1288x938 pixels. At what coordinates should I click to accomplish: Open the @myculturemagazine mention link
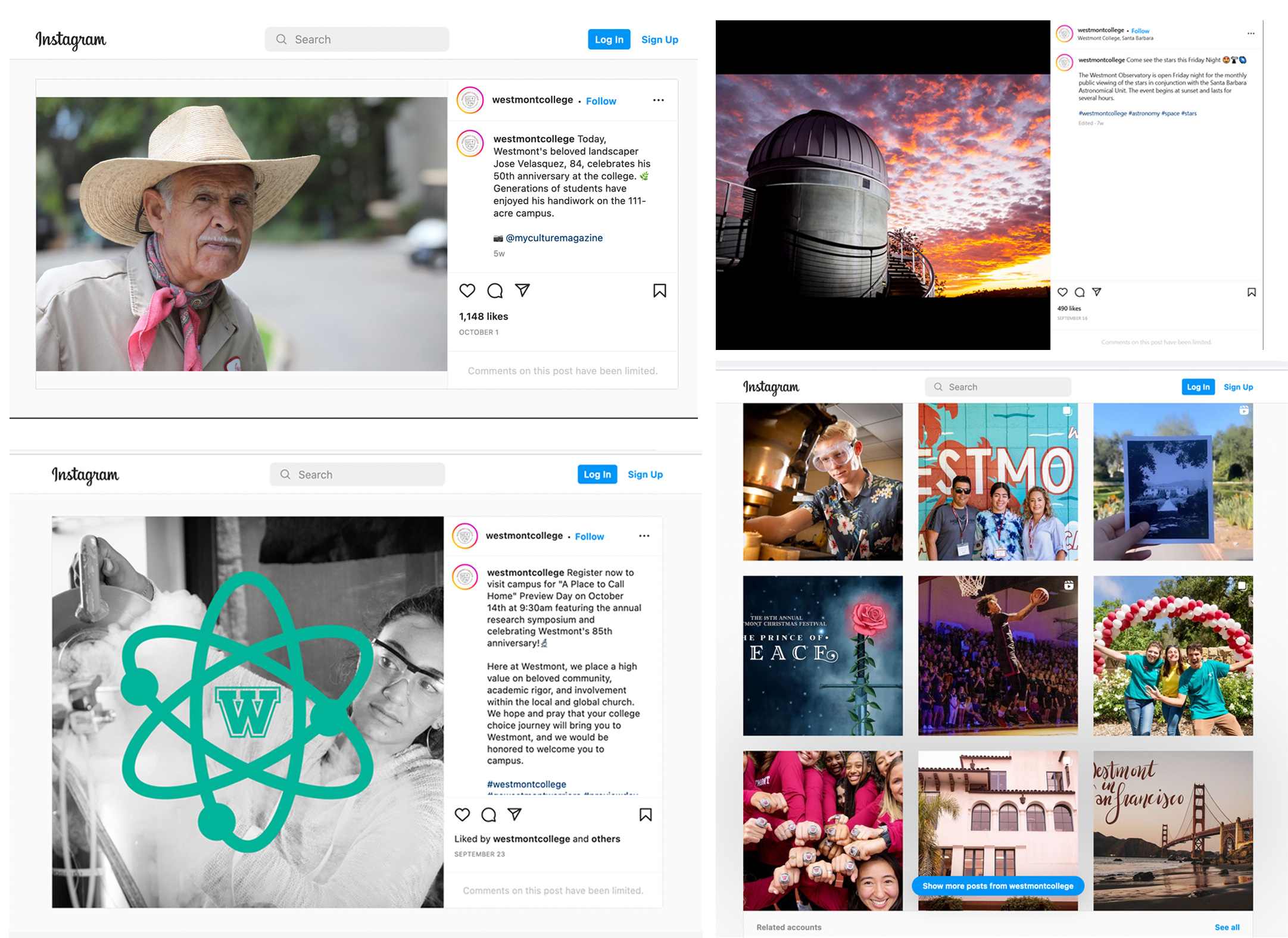(x=554, y=237)
